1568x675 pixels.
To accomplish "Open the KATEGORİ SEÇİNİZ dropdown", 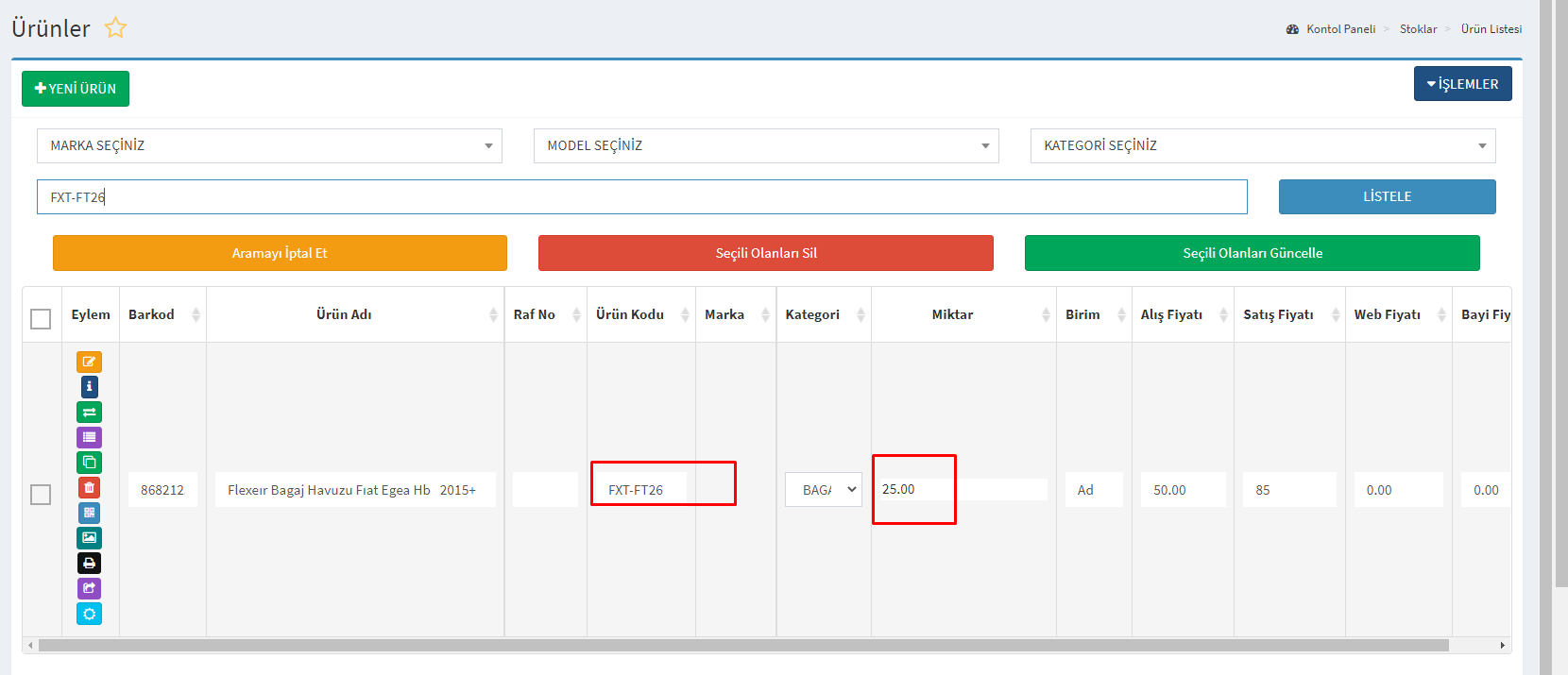I will 1263,145.
